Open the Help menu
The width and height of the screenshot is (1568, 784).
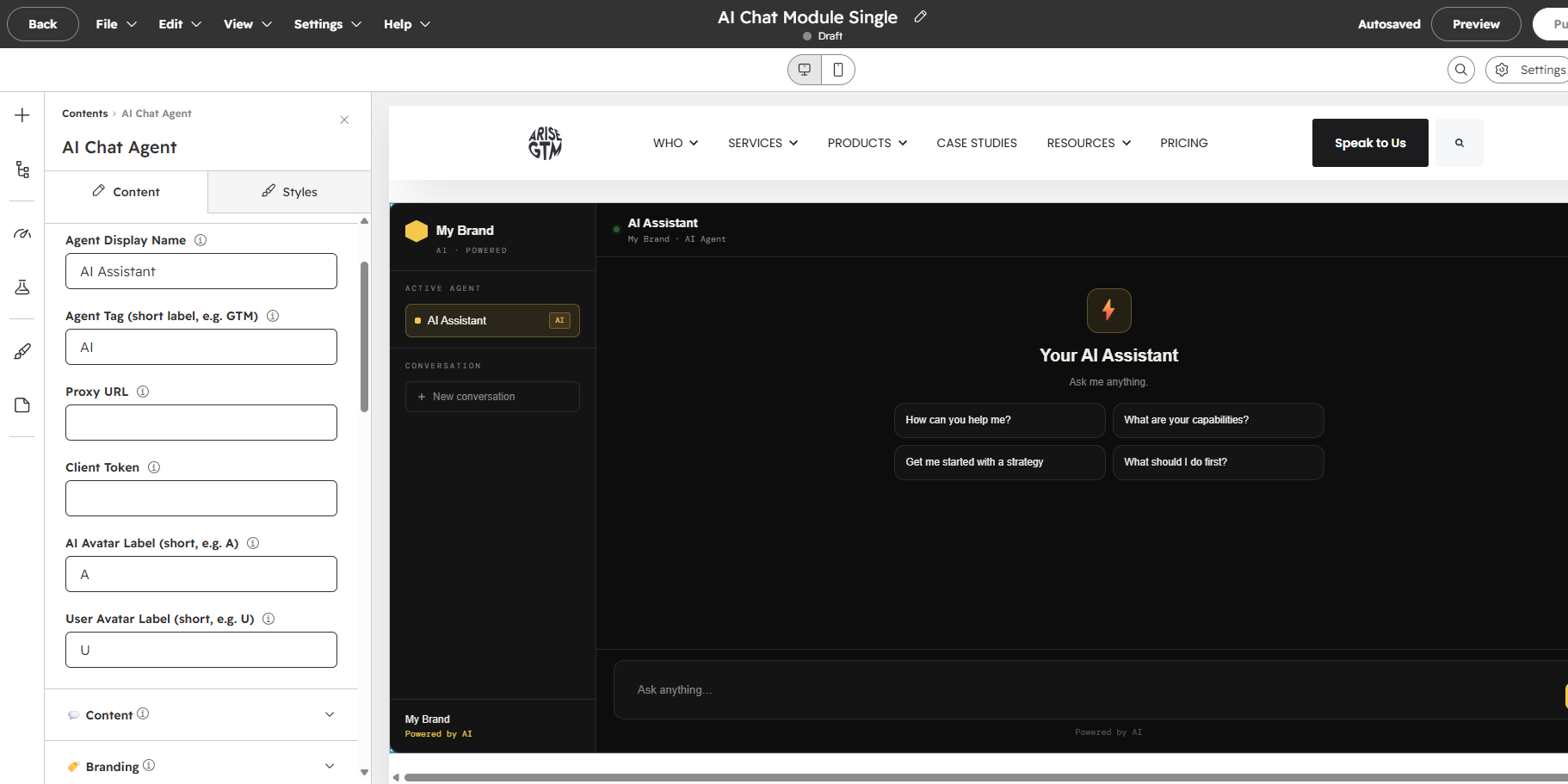[407, 24]
